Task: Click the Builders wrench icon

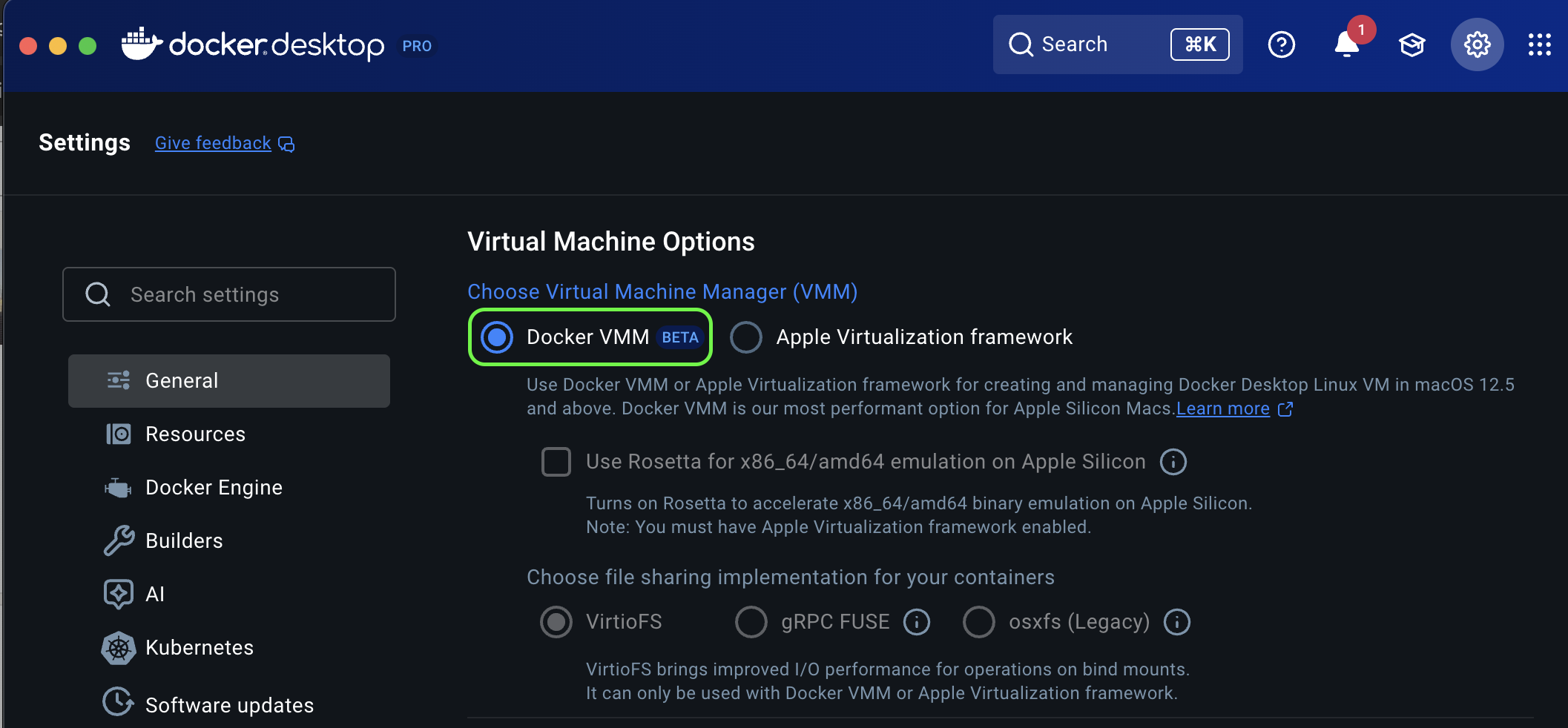Action: (119, 540)
